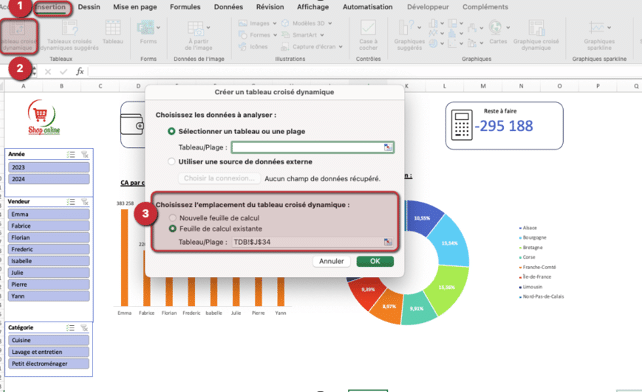Select 'Utiliser une source de données externe' option
Screen dimensions: 642x392
[x=172, y=161]
